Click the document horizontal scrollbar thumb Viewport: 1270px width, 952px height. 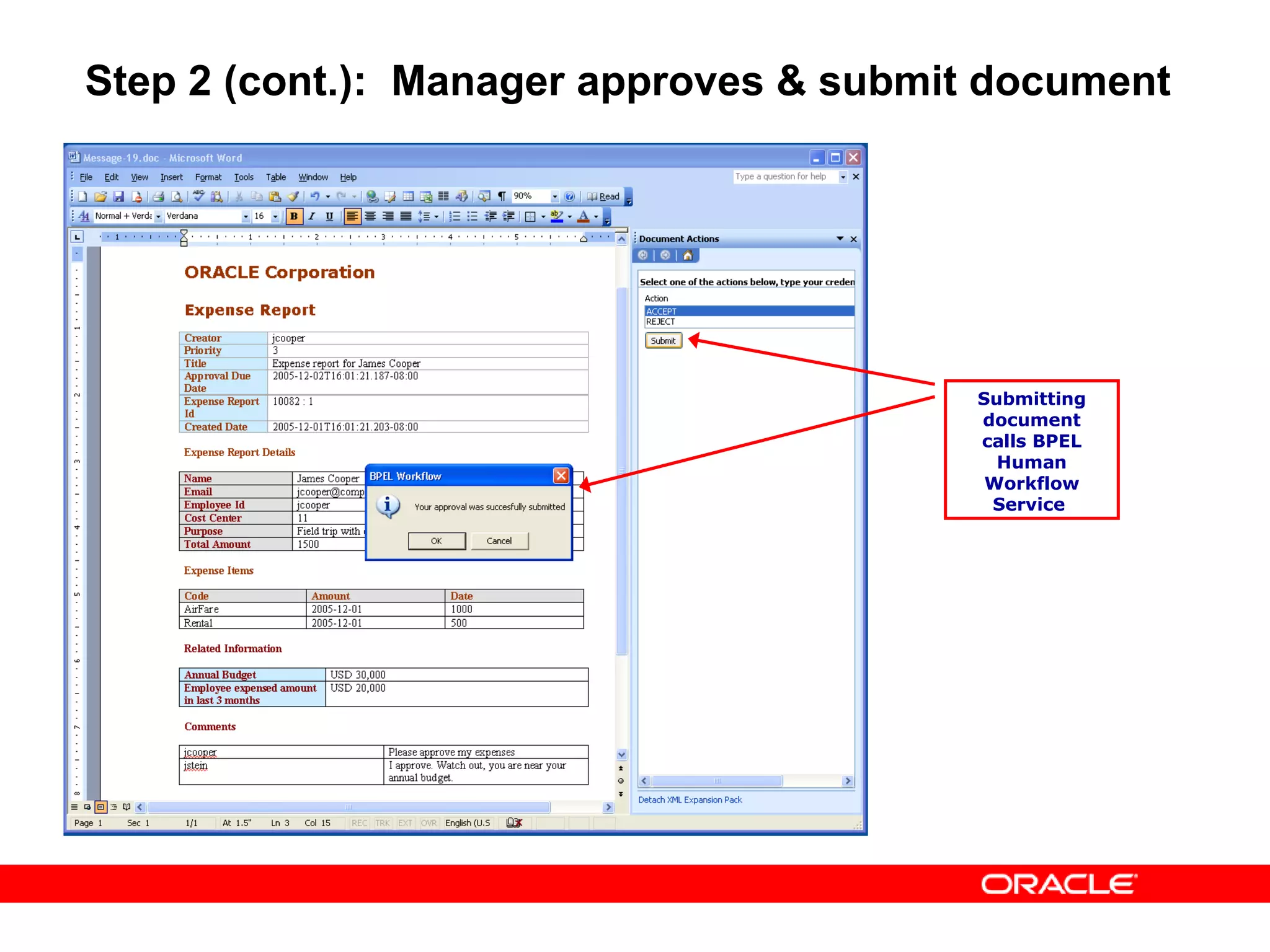click(x=349, y=807)
